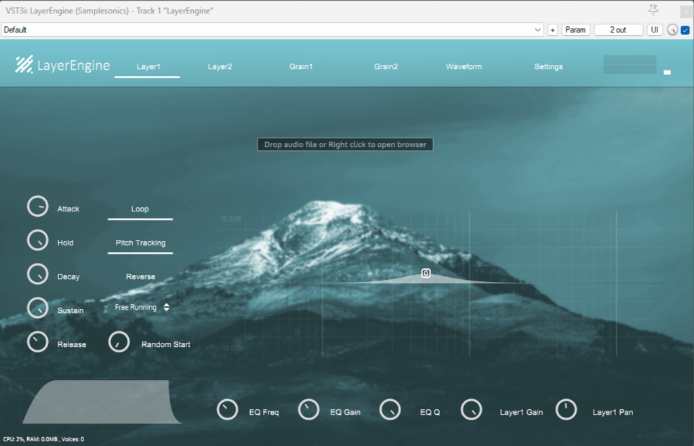Click the drop audio file area
694x446 pixels.
pos(345,145)
